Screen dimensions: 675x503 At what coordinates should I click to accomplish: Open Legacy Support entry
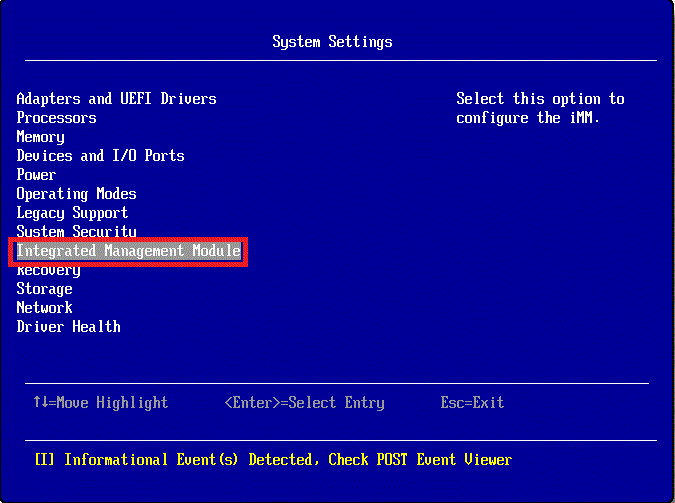click(72, 213)
